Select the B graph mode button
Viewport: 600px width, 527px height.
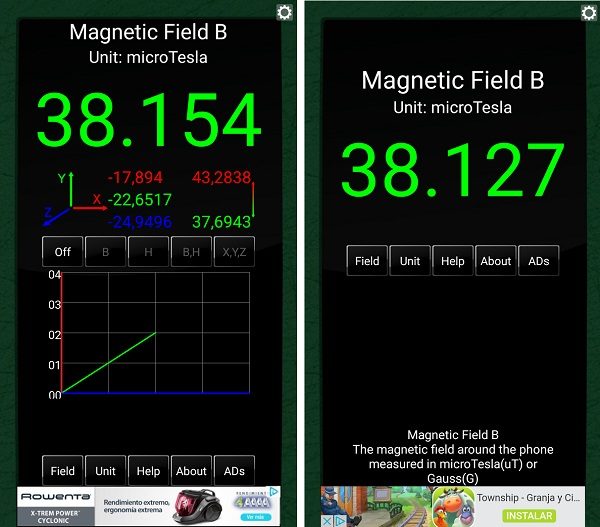tap(105, 253)
